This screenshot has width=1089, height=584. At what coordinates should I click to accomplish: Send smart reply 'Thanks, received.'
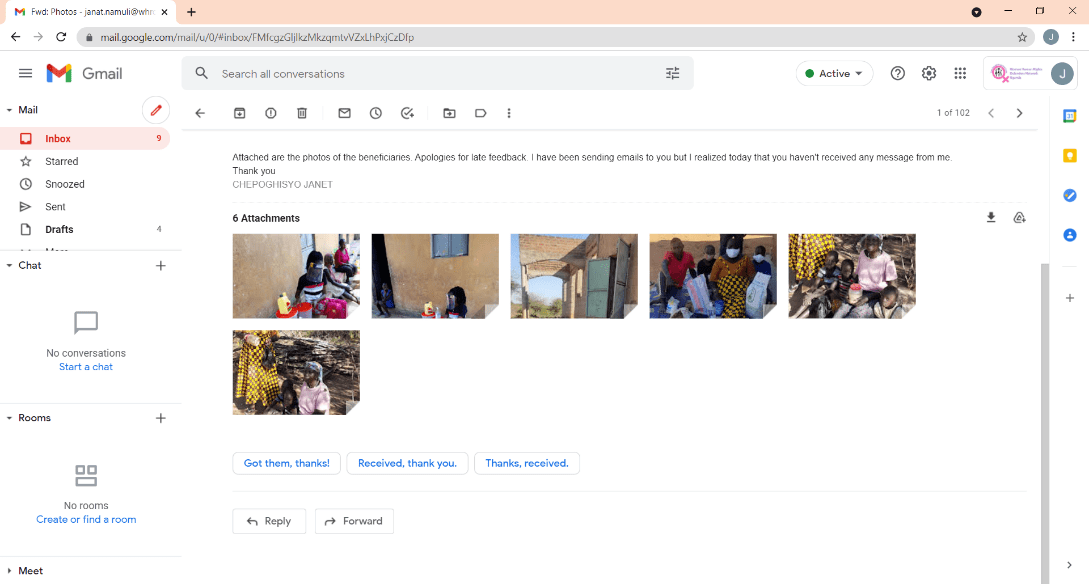526,463
